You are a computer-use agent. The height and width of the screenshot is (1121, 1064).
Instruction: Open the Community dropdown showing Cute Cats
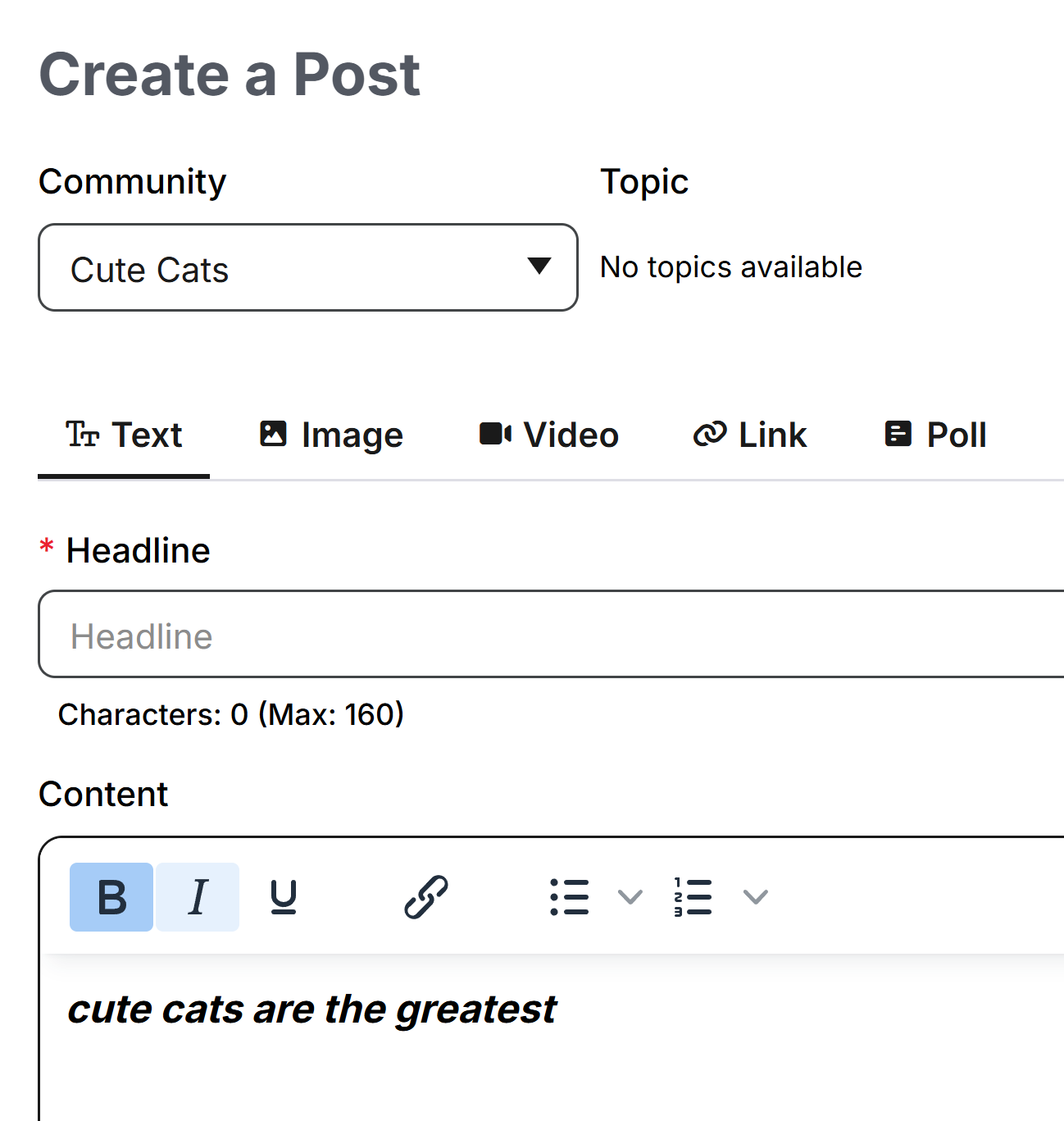pyautogui.click(x=308, y=267)
